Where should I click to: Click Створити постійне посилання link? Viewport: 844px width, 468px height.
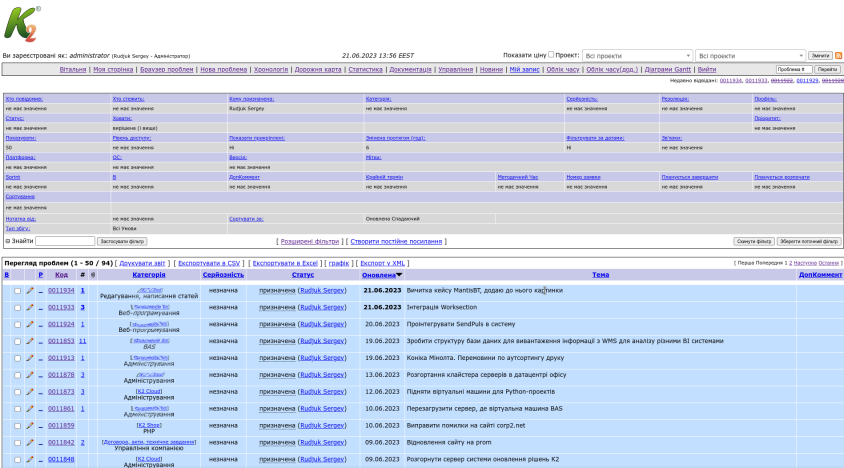click(x=396, y=241)
